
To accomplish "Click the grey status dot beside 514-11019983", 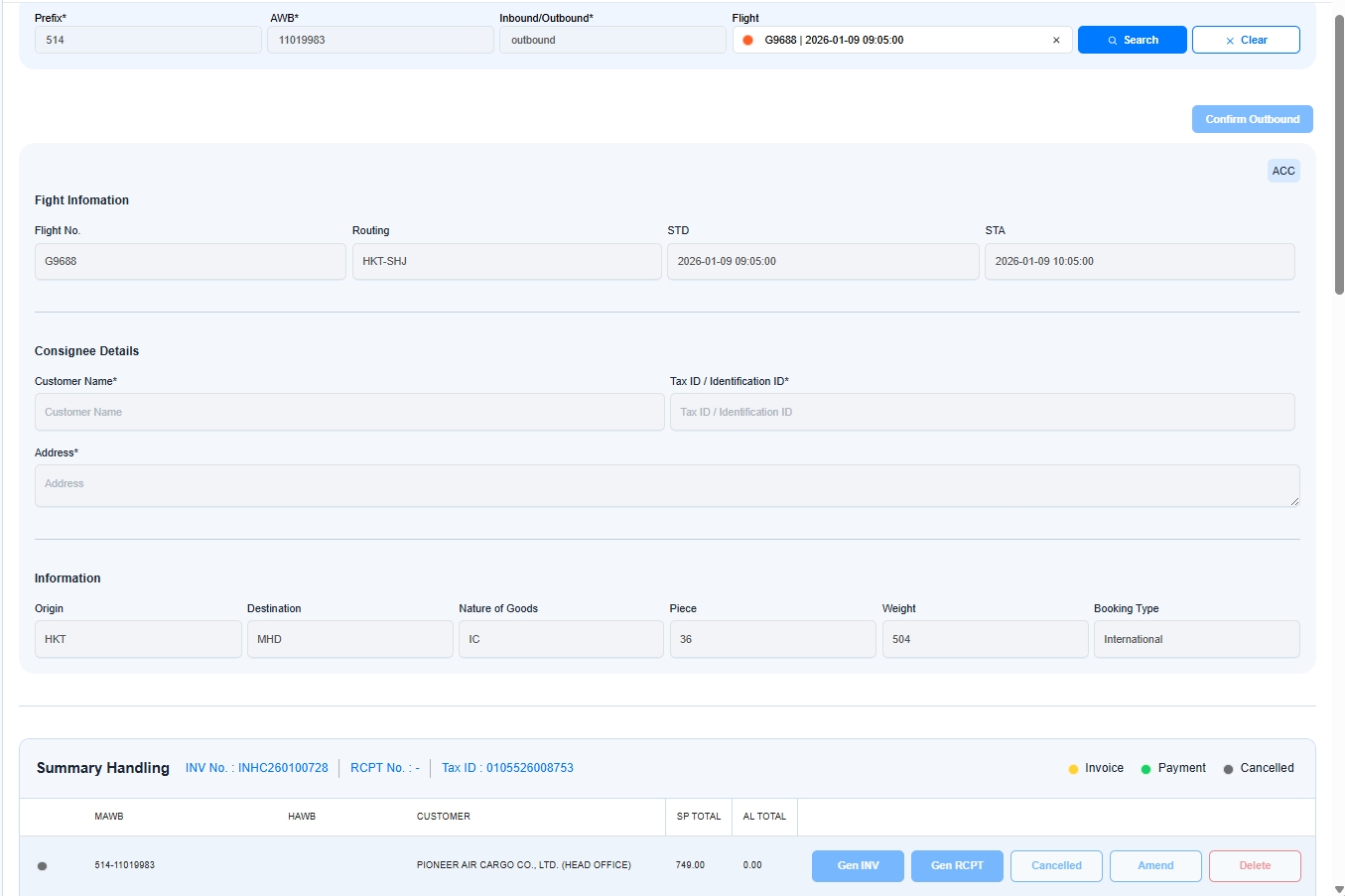I will (x=42, y=866).
